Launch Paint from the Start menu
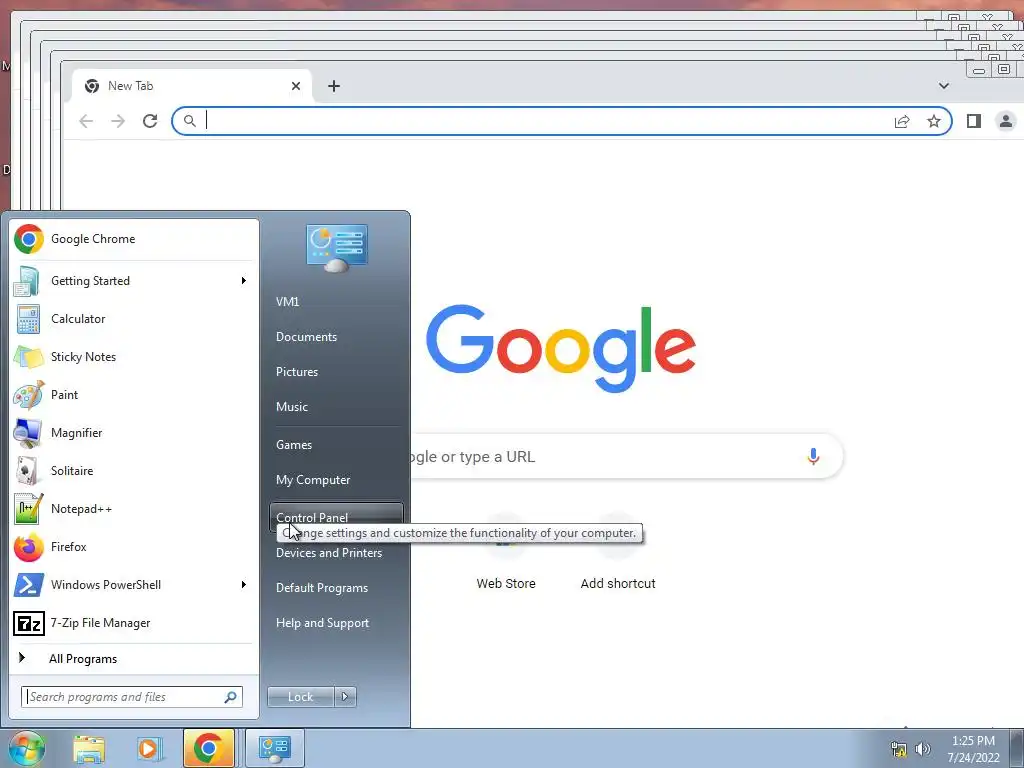 pos(134,394)
